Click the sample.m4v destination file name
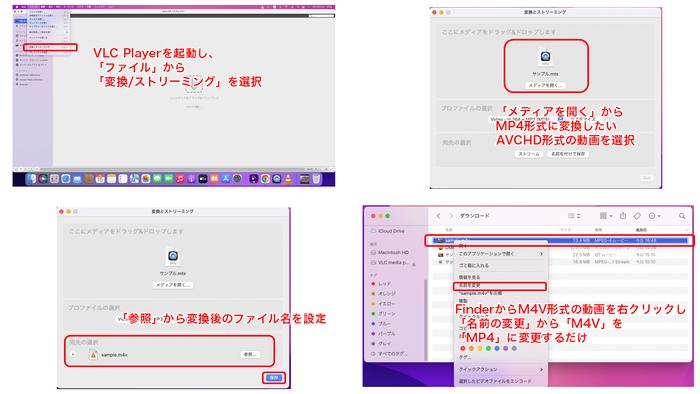The width and height of the screenshot is (700, 394). (x=114, y=355)
